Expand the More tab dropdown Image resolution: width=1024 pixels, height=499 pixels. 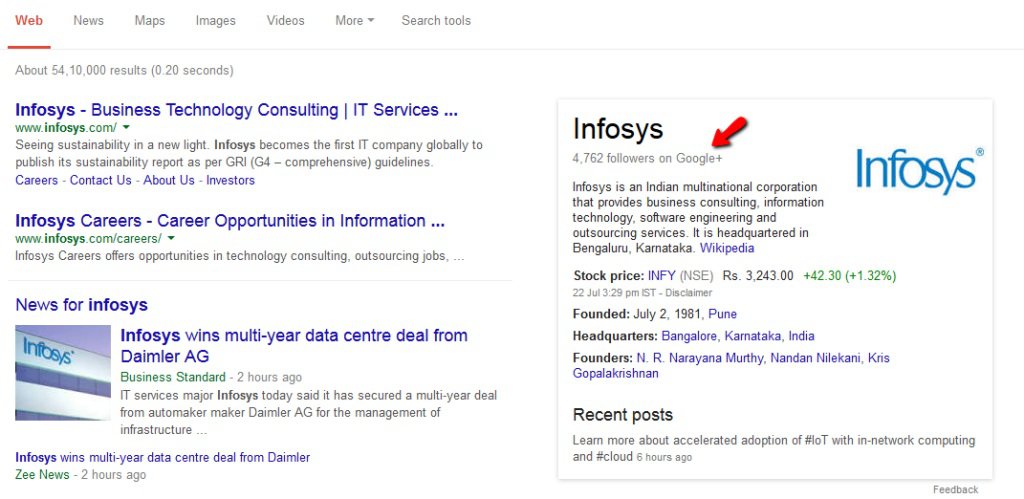tap(355, 21)
